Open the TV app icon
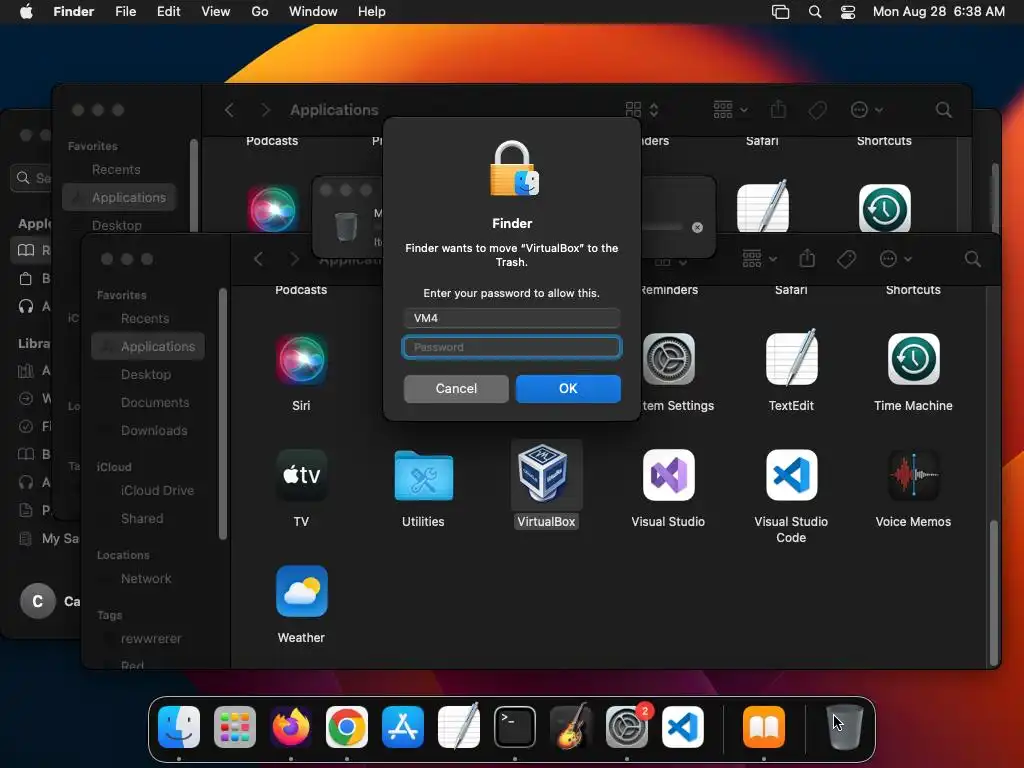This screenshot has width=1024, height=768. (301, 475)
